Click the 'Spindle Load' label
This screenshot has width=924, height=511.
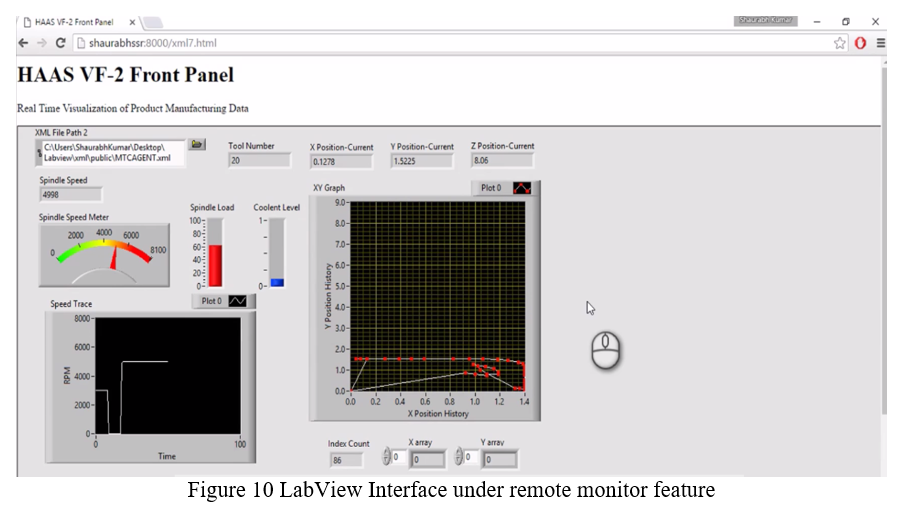[212, 207]
